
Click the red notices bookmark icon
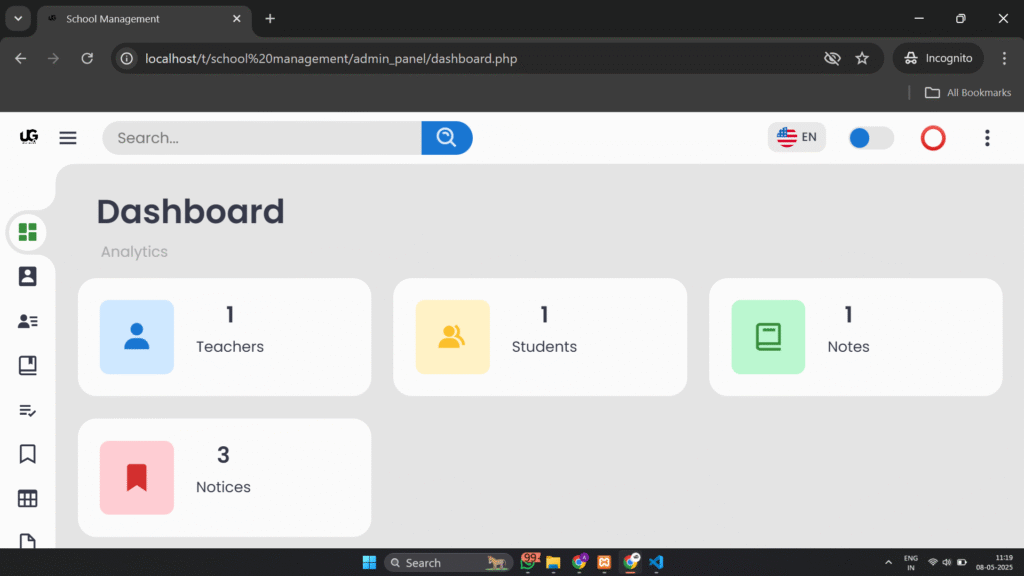click(136, 477)
